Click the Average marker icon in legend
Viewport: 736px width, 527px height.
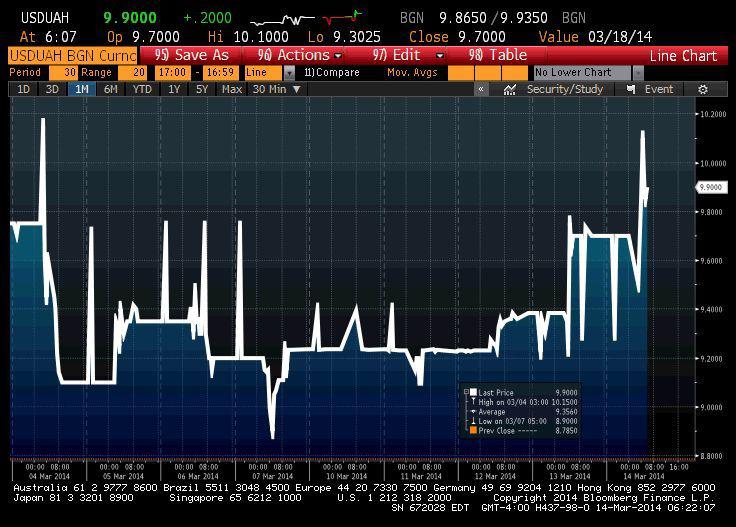[472, 411]
